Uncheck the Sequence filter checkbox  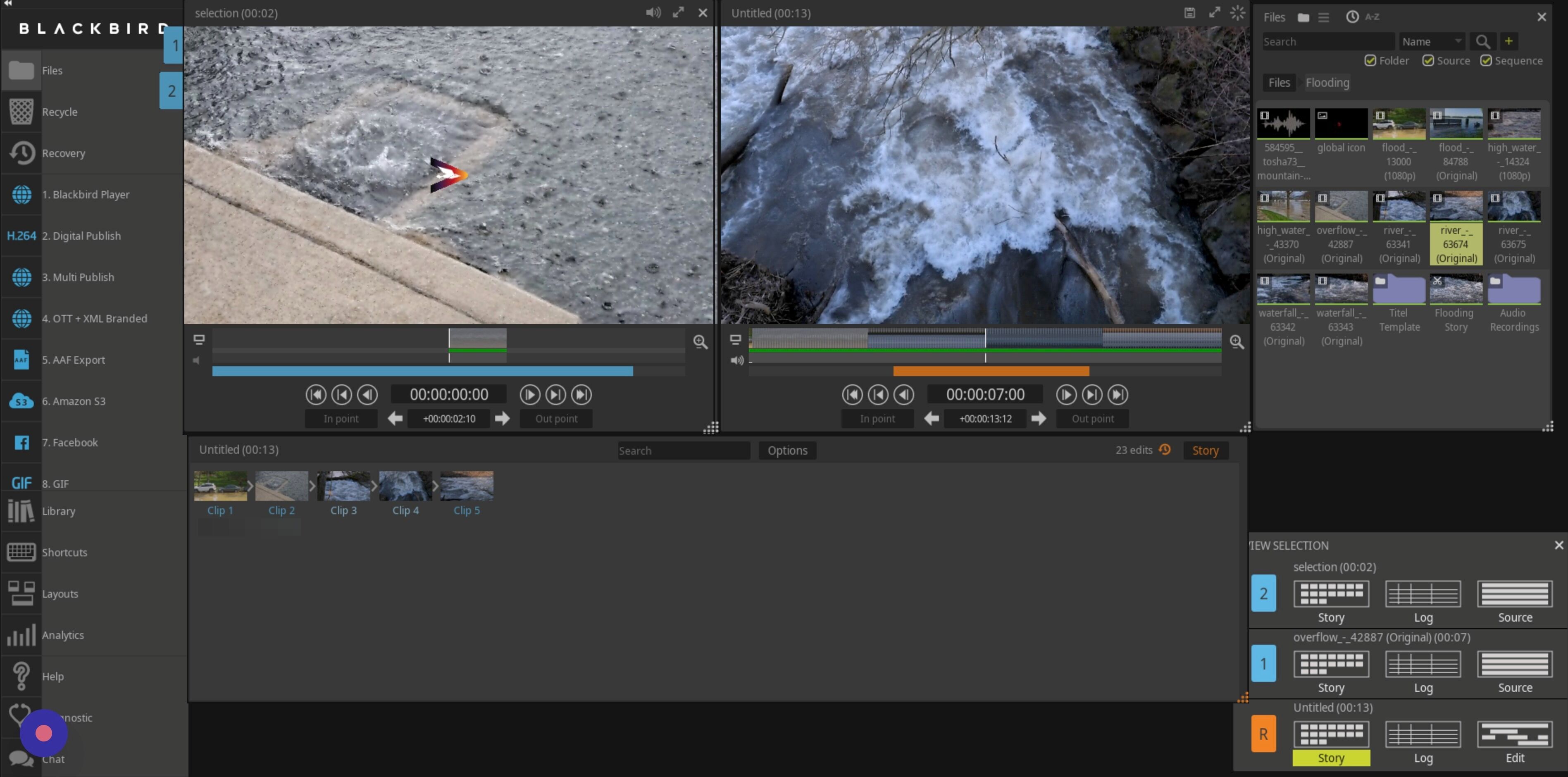tap(1486, 60)
